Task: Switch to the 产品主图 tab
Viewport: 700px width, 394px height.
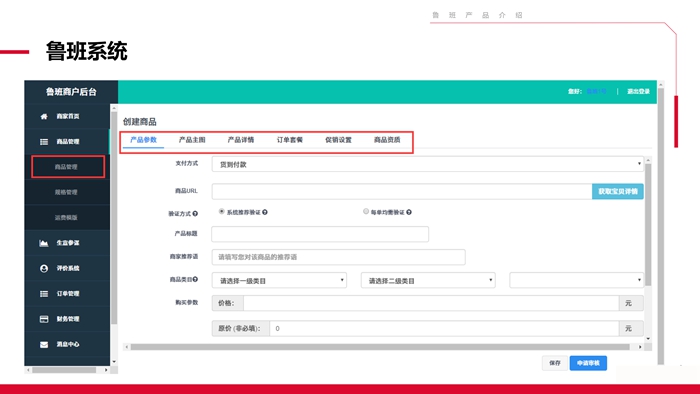Action: pos(192,140)
